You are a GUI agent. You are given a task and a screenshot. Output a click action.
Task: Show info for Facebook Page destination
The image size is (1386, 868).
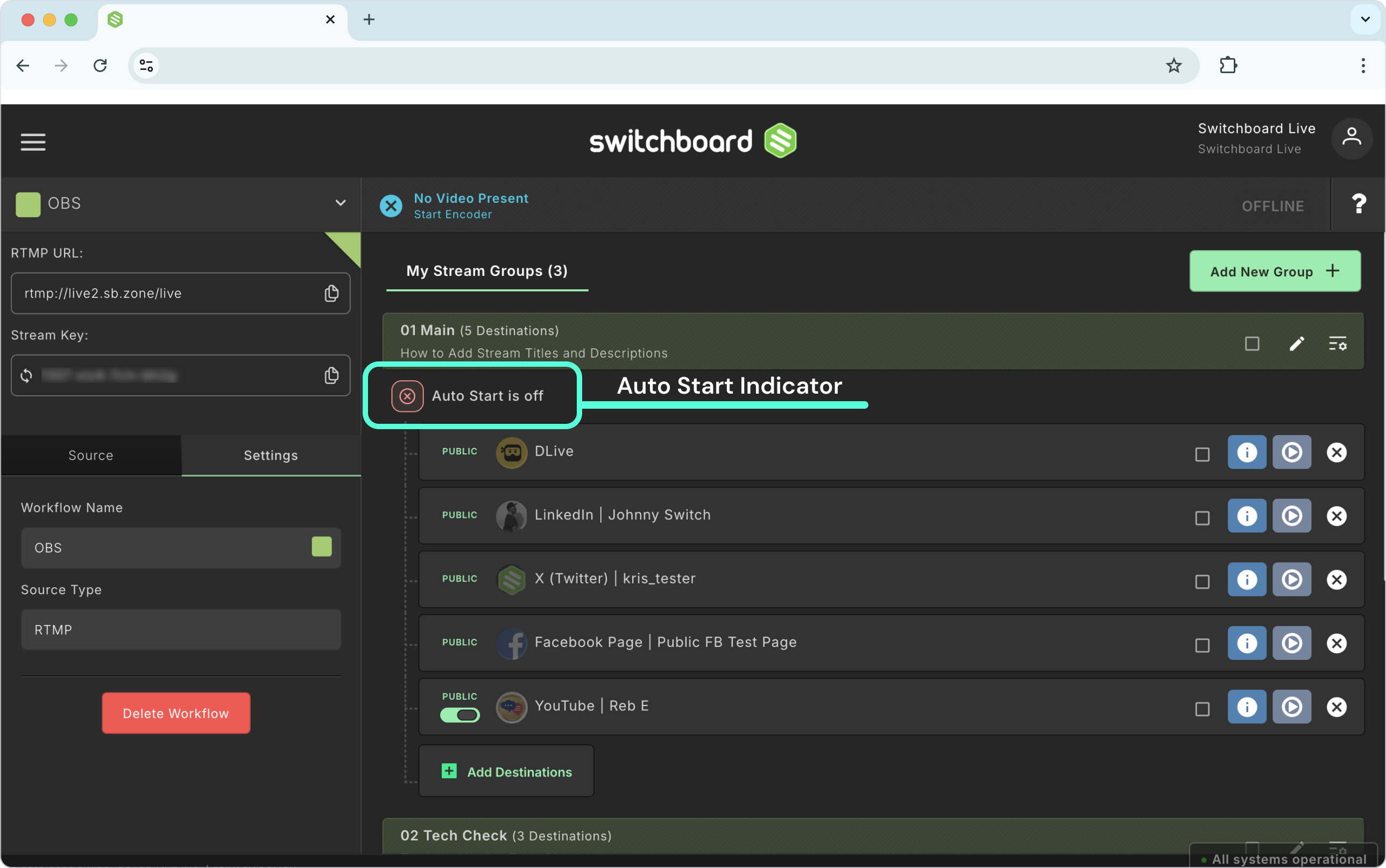[x=1247, y=644]
